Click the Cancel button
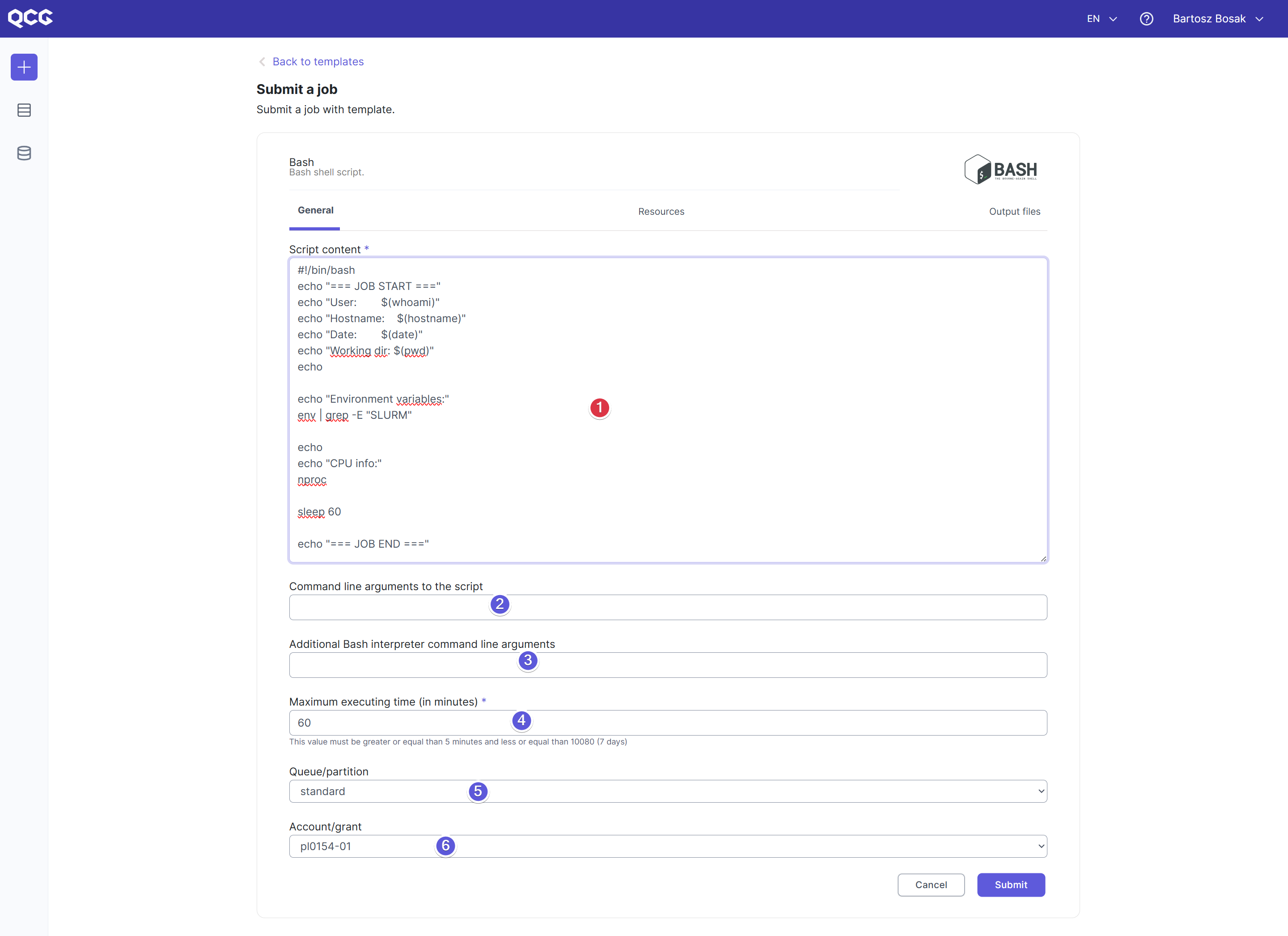1288x936 pixels. (x=931, y=885)
